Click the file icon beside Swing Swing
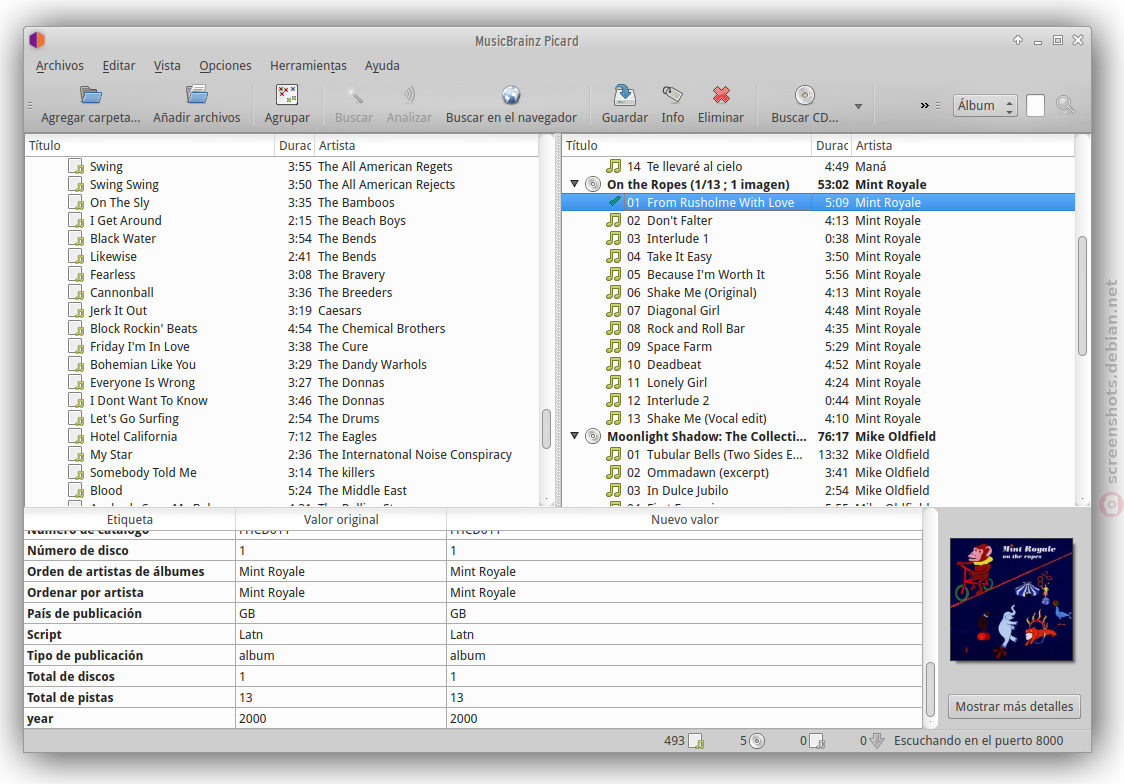The height and width of the screenshot is (784, 1124). [x=76, y=185]
